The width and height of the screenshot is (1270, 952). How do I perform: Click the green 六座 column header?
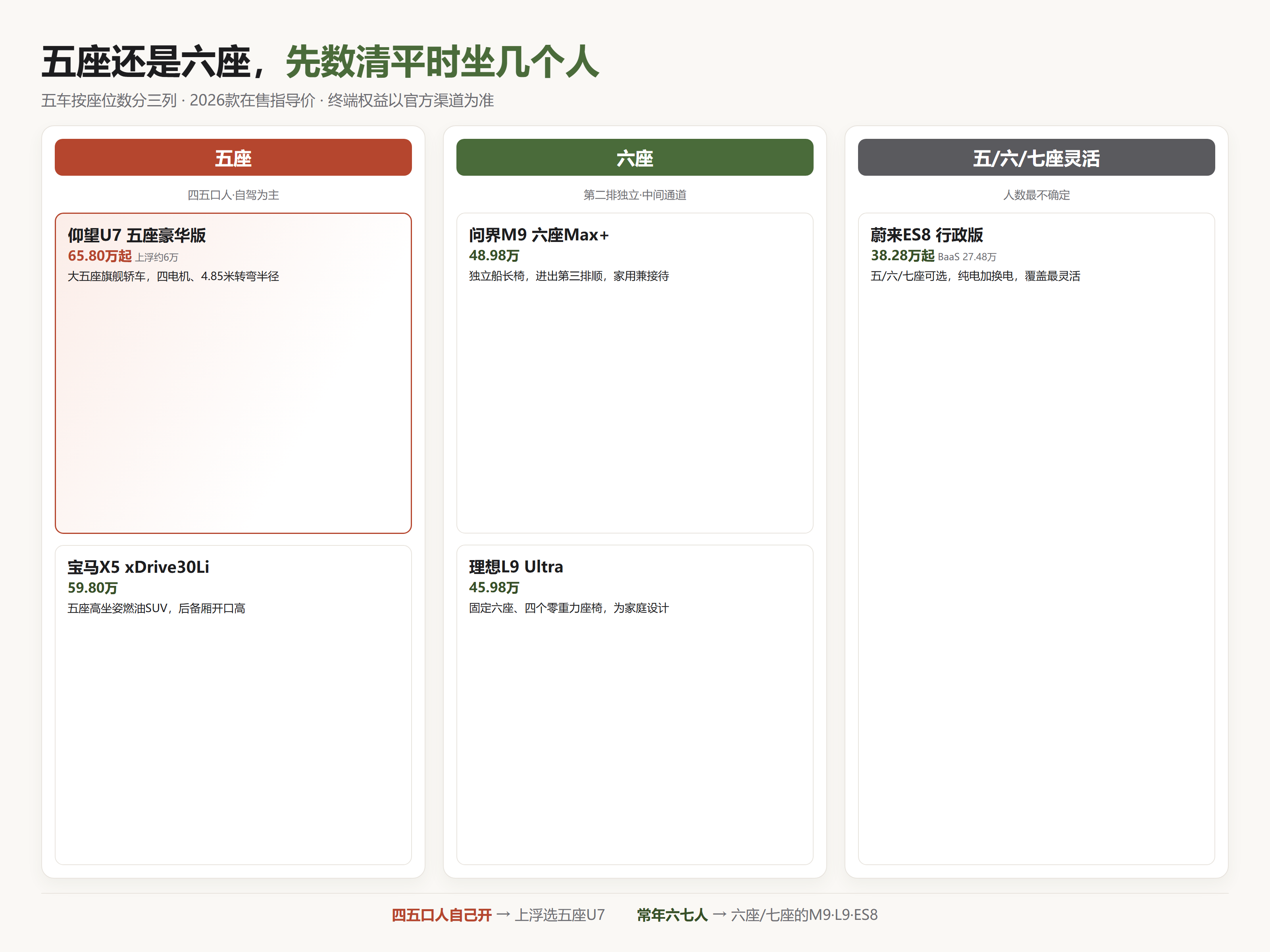(635, 157)
